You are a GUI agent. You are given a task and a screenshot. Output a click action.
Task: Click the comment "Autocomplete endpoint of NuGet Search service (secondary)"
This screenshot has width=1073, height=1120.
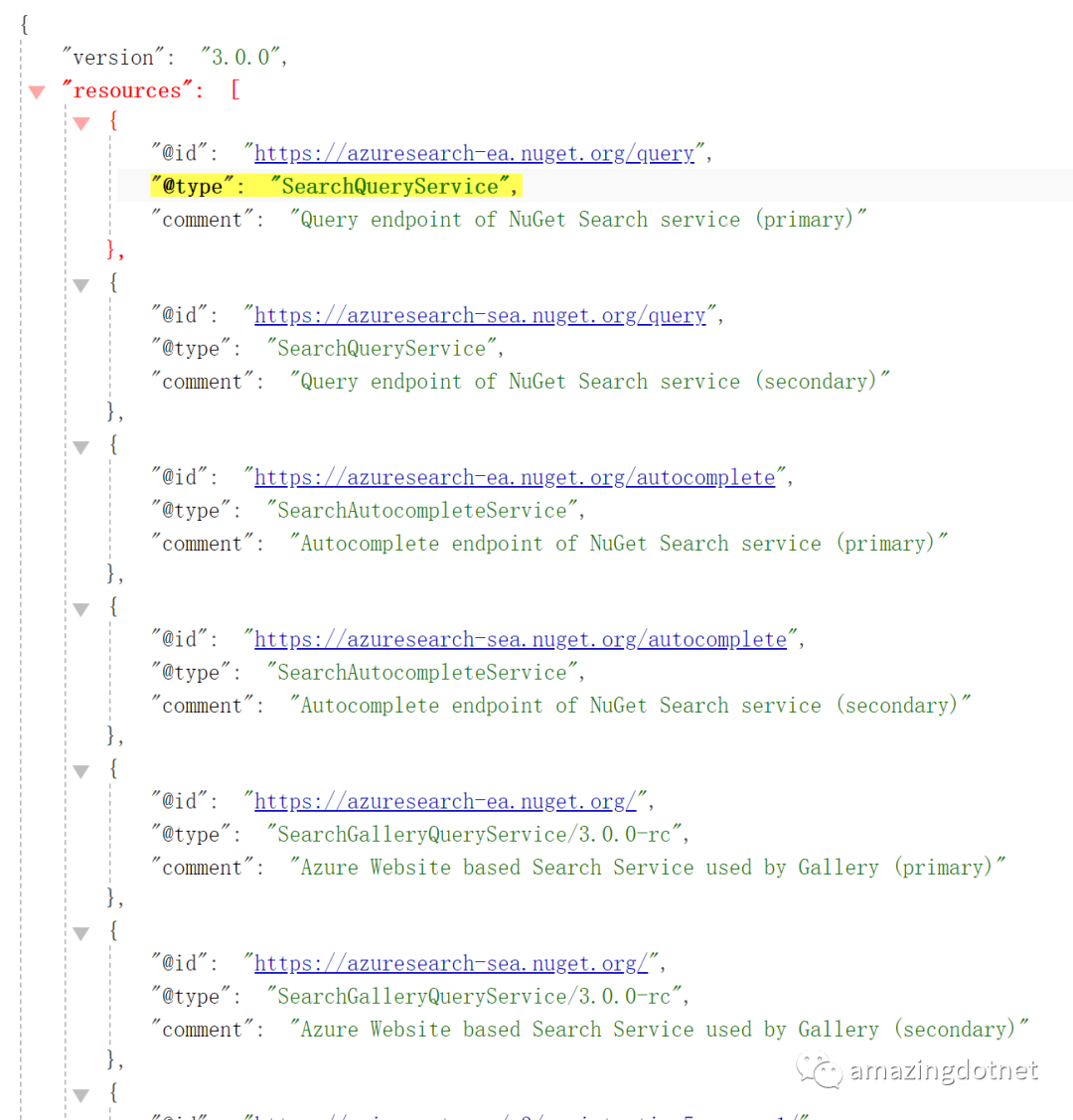pyautogui.click(x=630, y=706)
